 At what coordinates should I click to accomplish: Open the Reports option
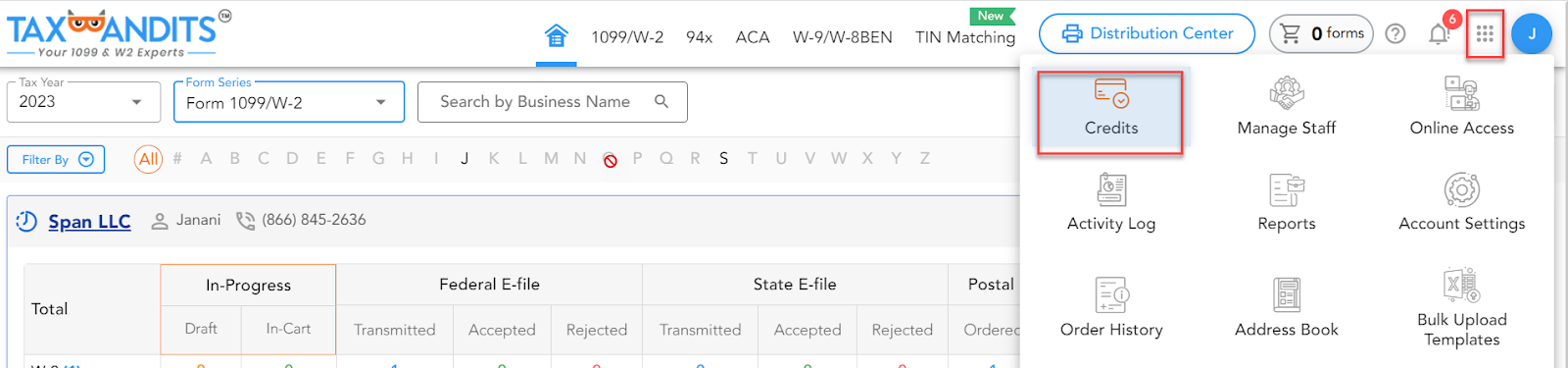(1286, 203)
